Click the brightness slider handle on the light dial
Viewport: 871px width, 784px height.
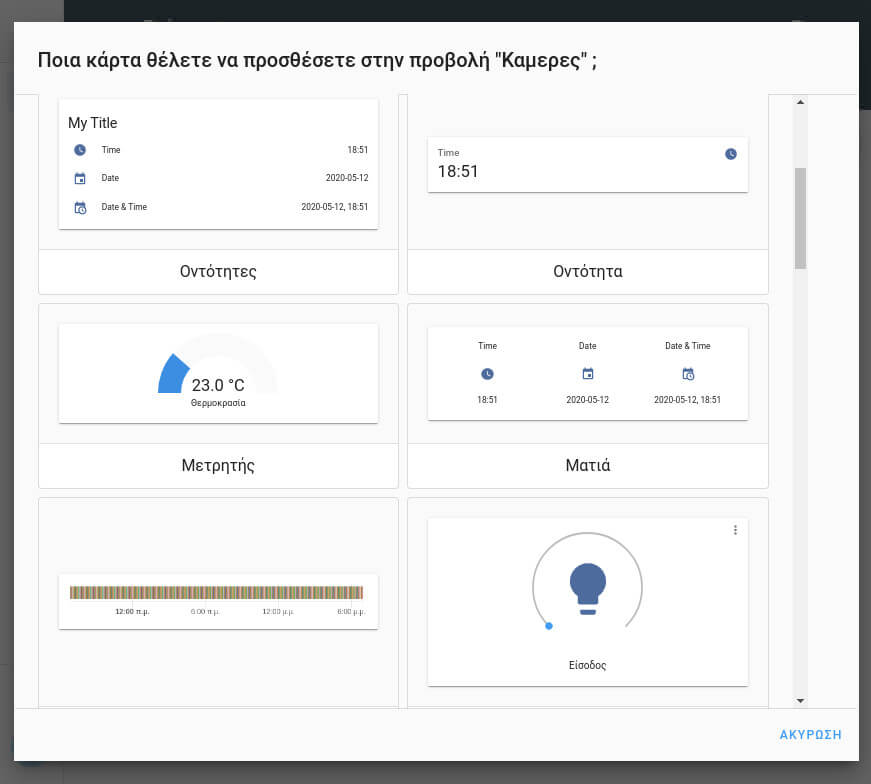click(x=549, y=626)
